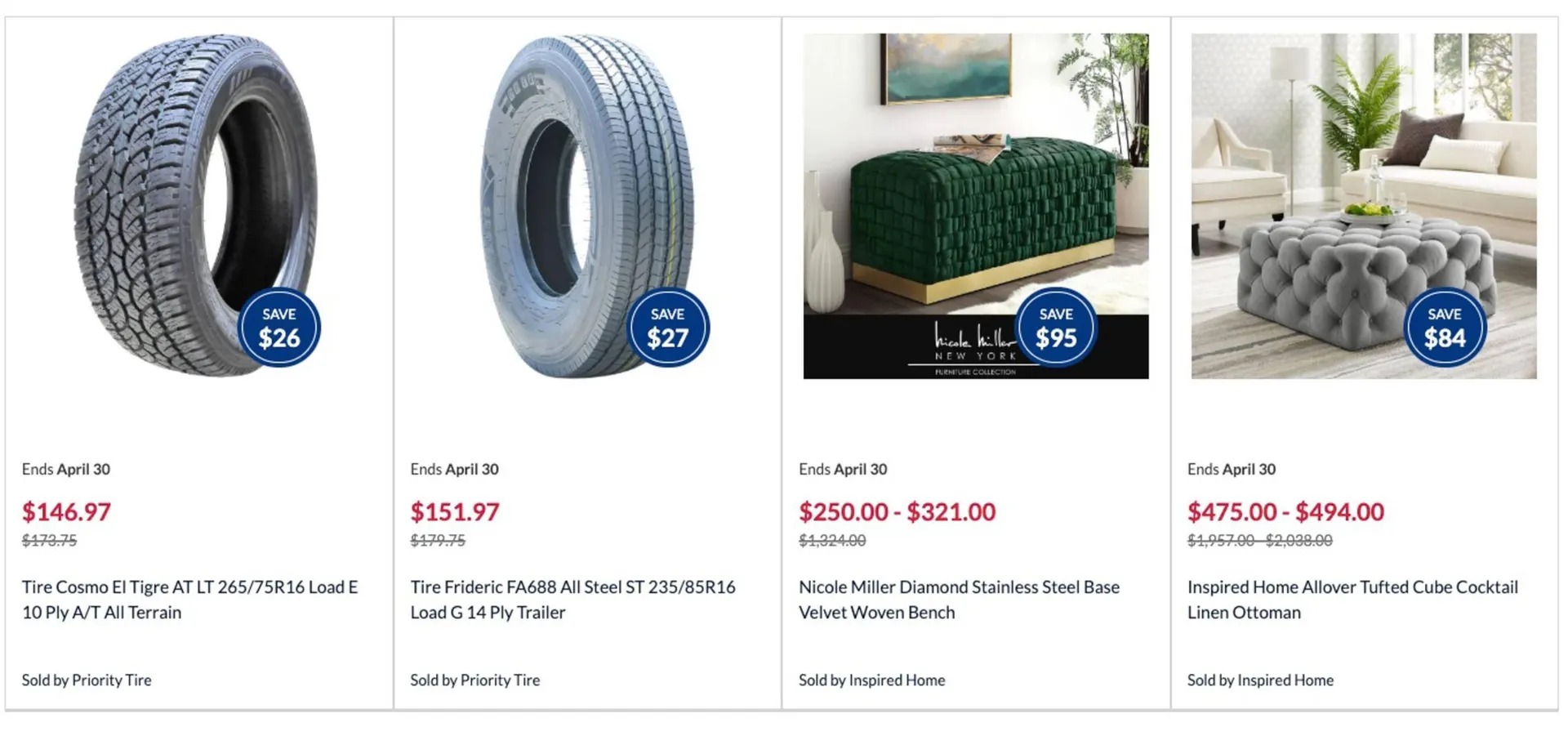
Task: Click Sold by Inspired Home under velvet bench
Action: [871, 680]
